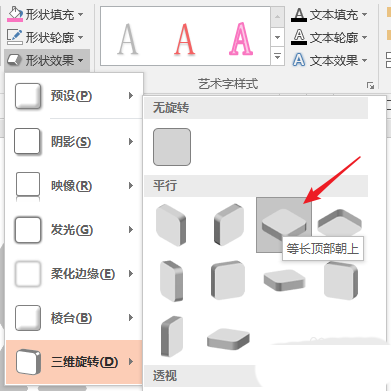Viewport: 391px width, 391px height.
Task: Open the 艺术字样式 dialog launcher
Action: click(370, 85)
